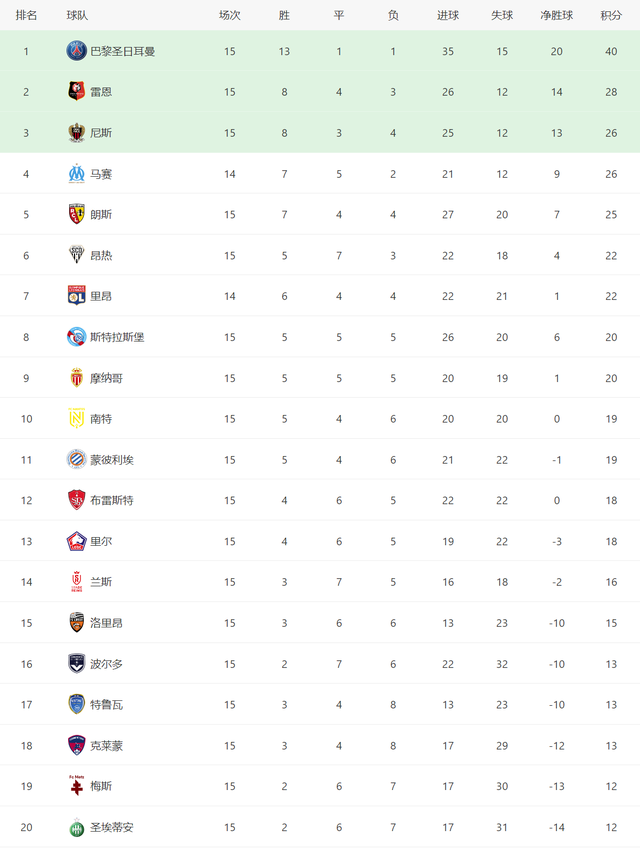
Task: Click the 排名 column header
Action: click(x=26, y=16)
